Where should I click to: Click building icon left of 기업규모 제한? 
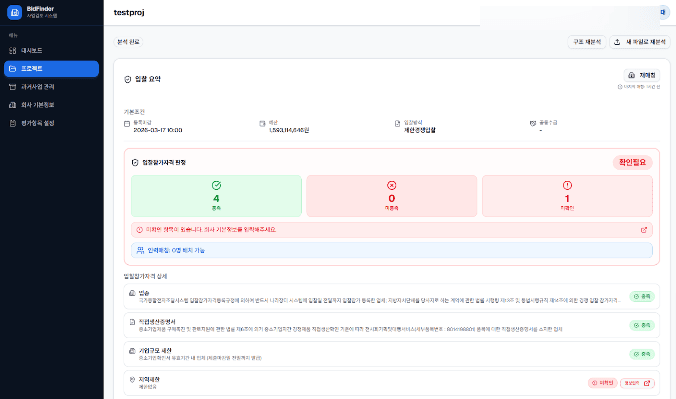pos(132,351)
